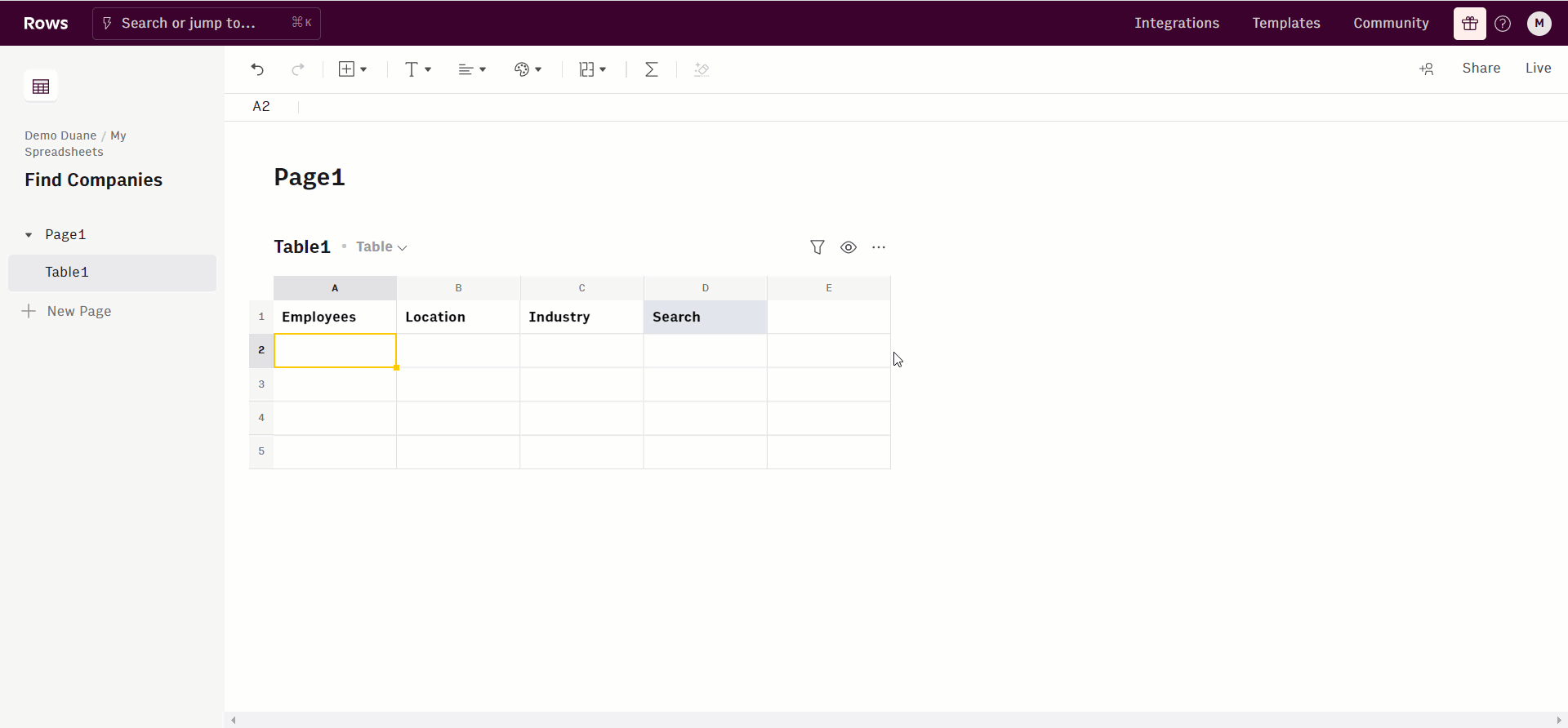Open the color palette dropdown
Screen dimensions: 1568x728
pos(528,69)
